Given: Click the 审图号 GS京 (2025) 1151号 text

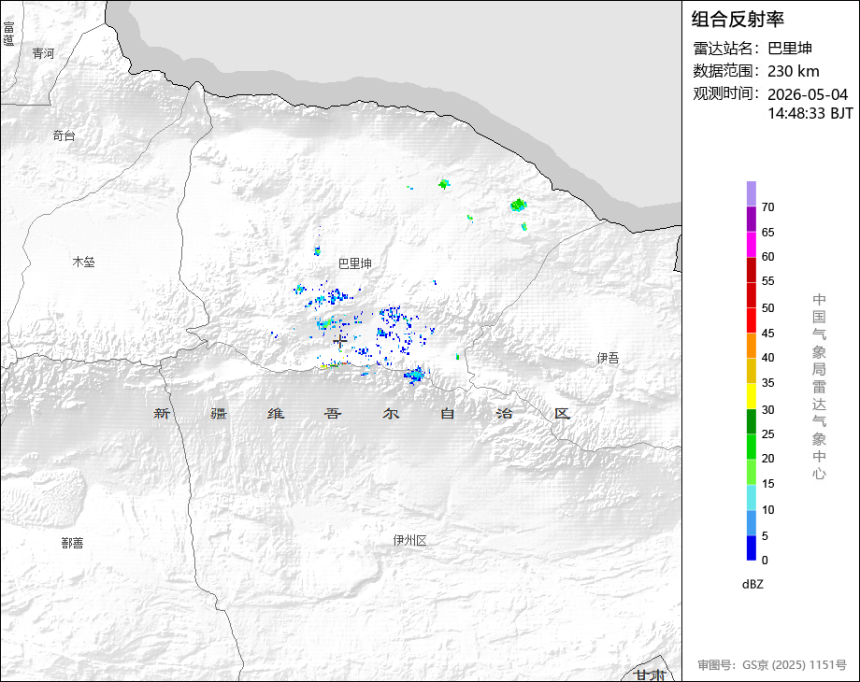Looking at the screenshot, I should [x=772, y=665].
